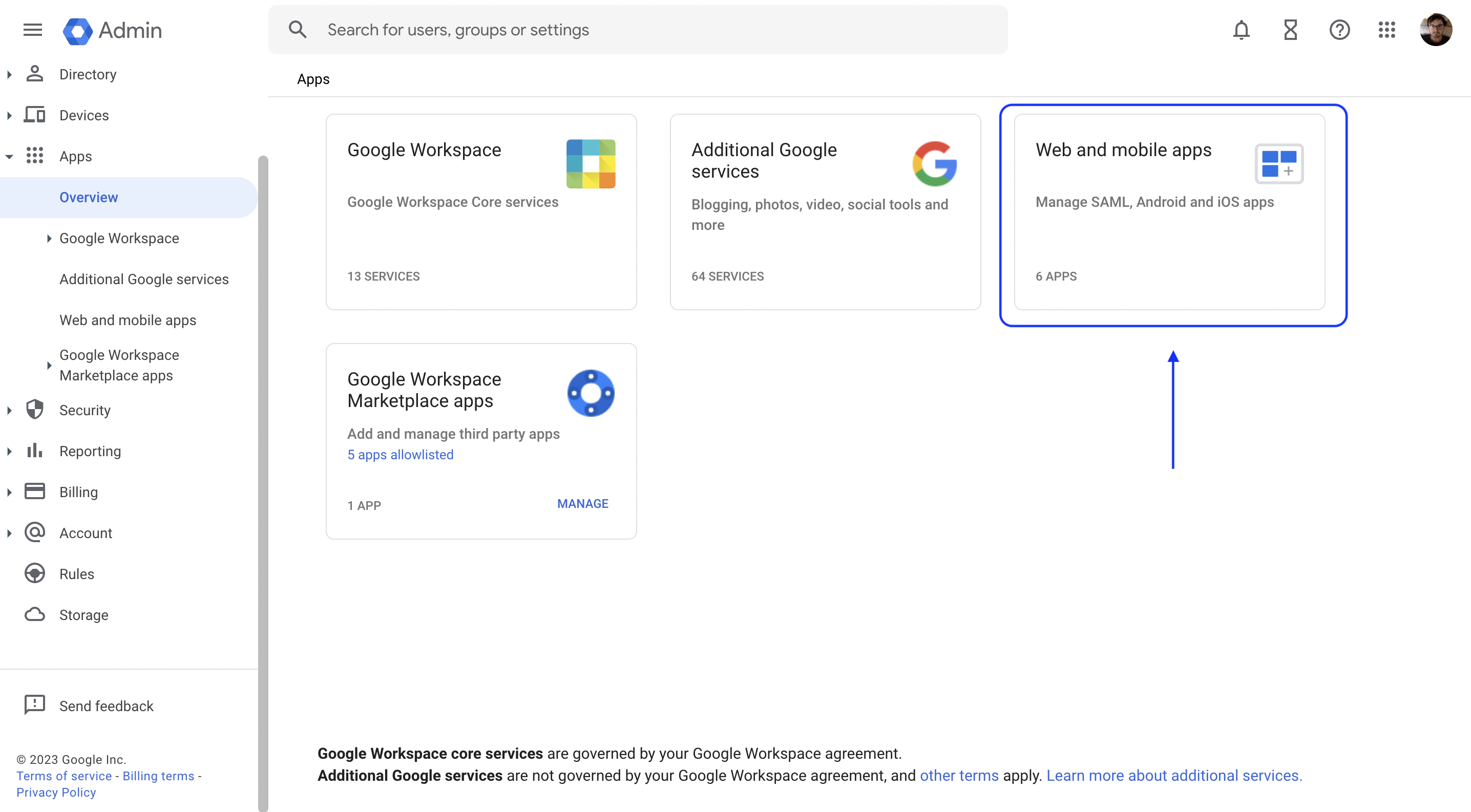
Task: Click the Google G logo icon
Action: click(x=935, y=164)
